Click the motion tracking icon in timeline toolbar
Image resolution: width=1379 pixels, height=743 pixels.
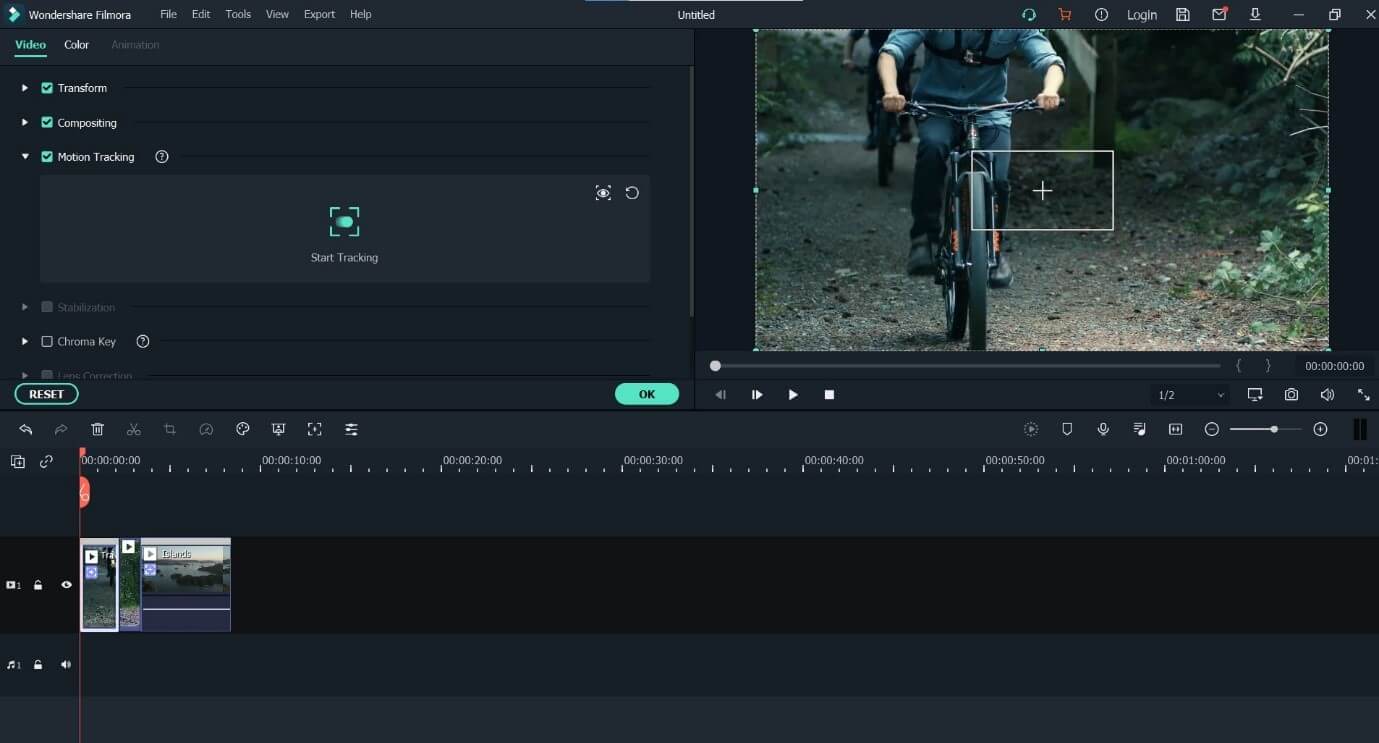click(314, 429)
